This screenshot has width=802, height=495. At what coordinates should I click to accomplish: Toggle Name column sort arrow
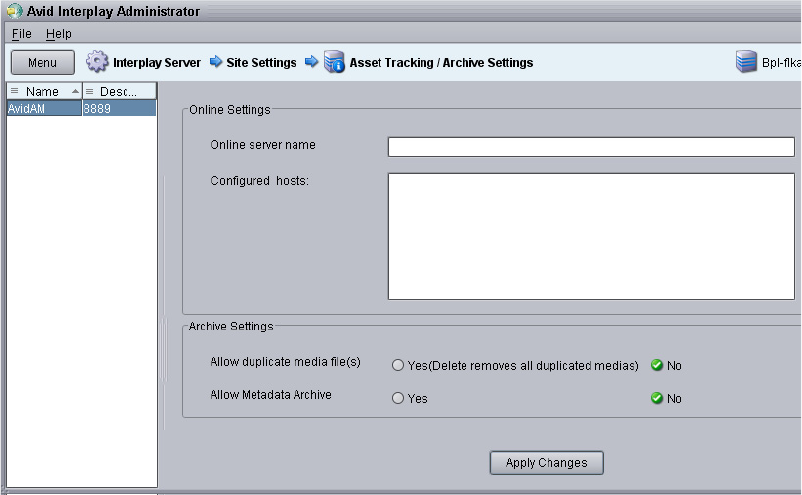coord(75,91)
